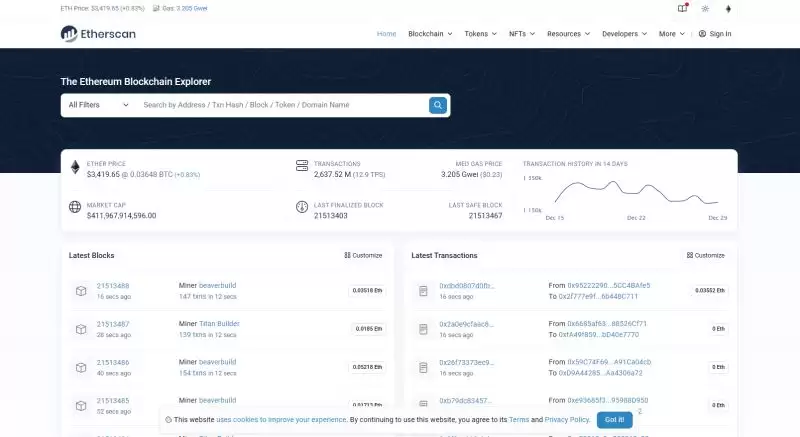
Task: Select the Home navigation tab
Action: pyautogui.click(x=386, y=34)
